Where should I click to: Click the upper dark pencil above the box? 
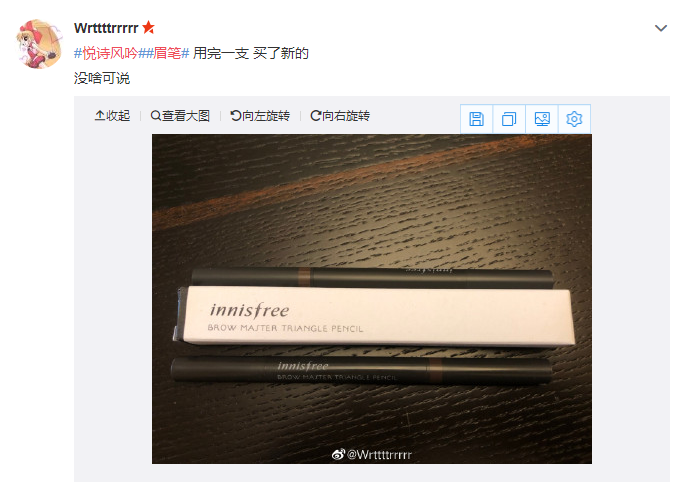click(372, 277)
